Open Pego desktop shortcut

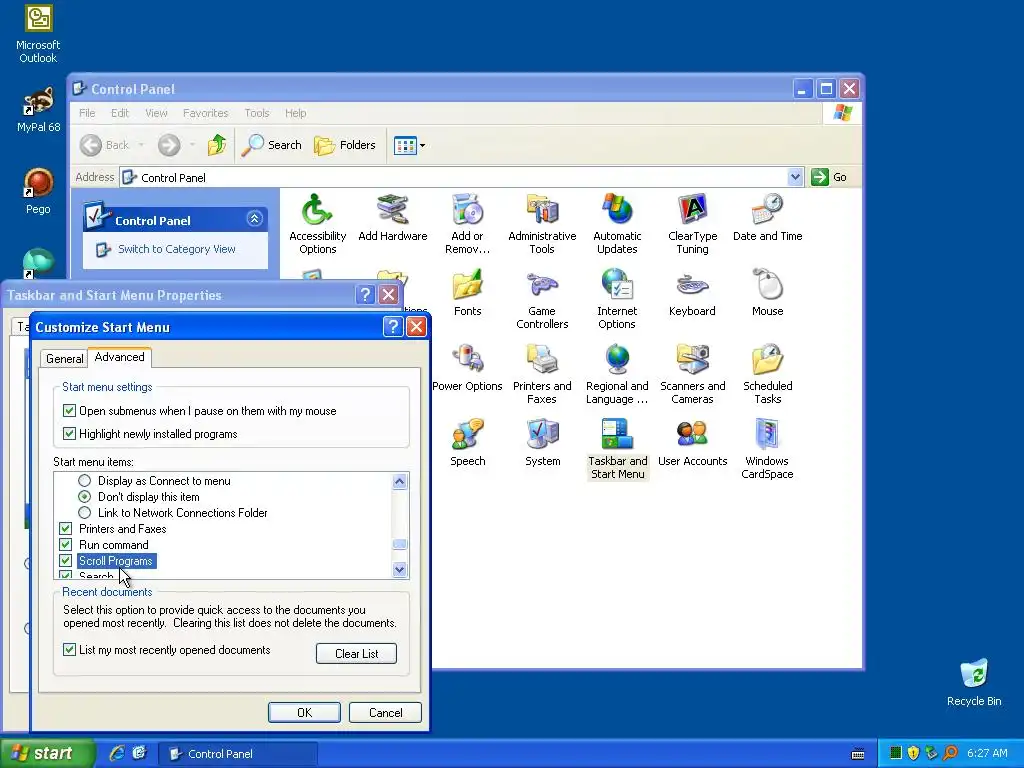[x=38, y=191]
